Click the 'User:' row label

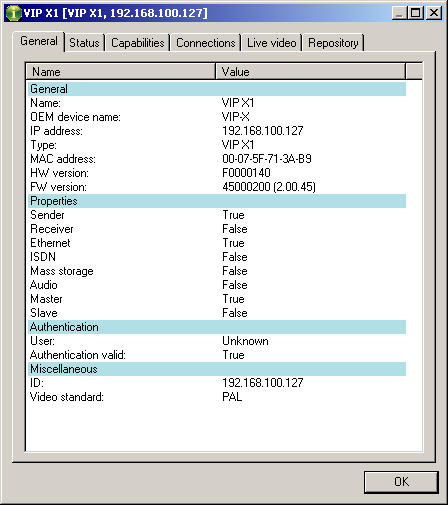(x=42, y=341)
